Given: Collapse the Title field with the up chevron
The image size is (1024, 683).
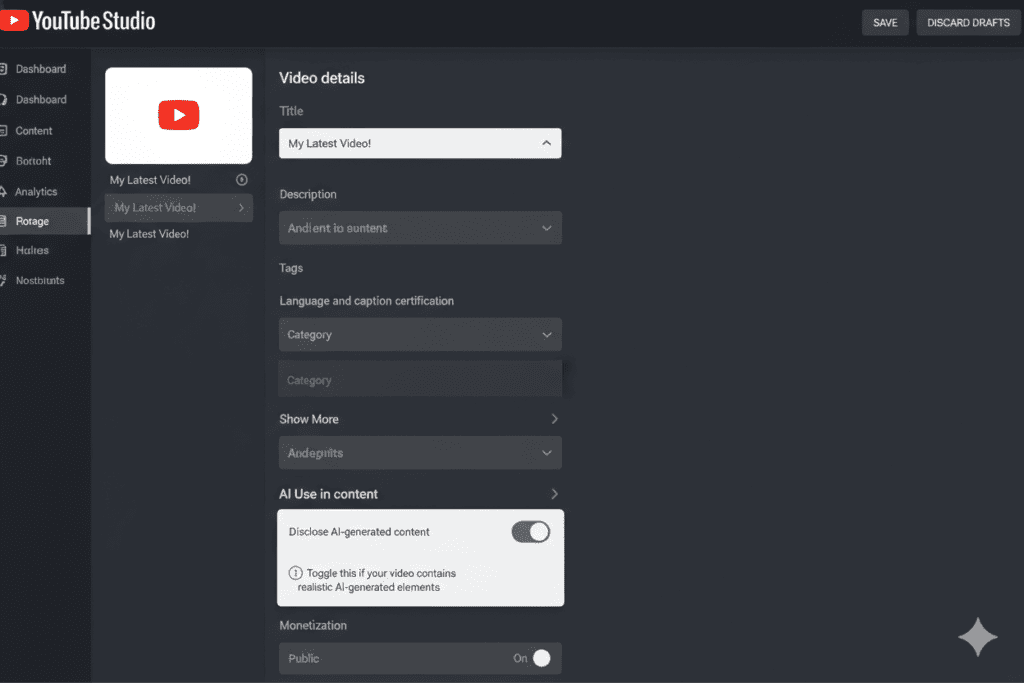Looking at the screenshot, I should pos(546,143).
